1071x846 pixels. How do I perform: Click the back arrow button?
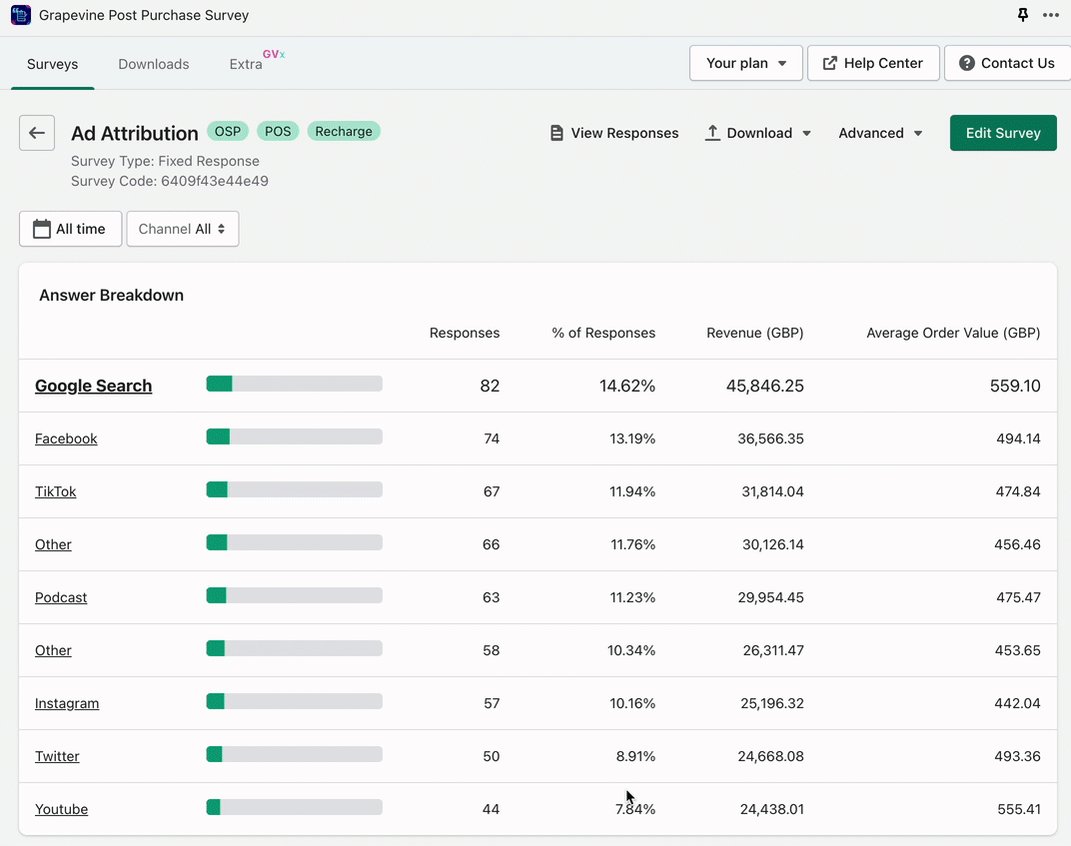(x=37, y=133)
